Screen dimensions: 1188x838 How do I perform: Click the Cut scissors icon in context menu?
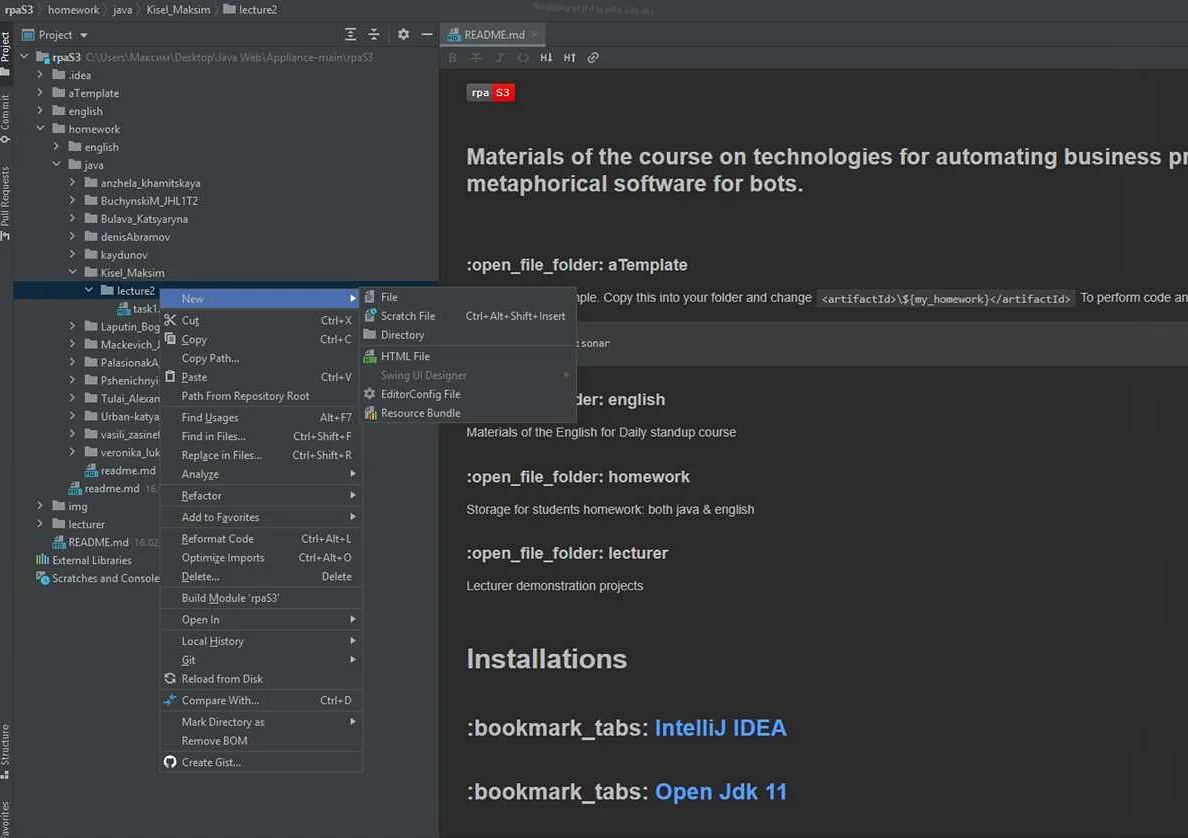click(x=170, y=320)
